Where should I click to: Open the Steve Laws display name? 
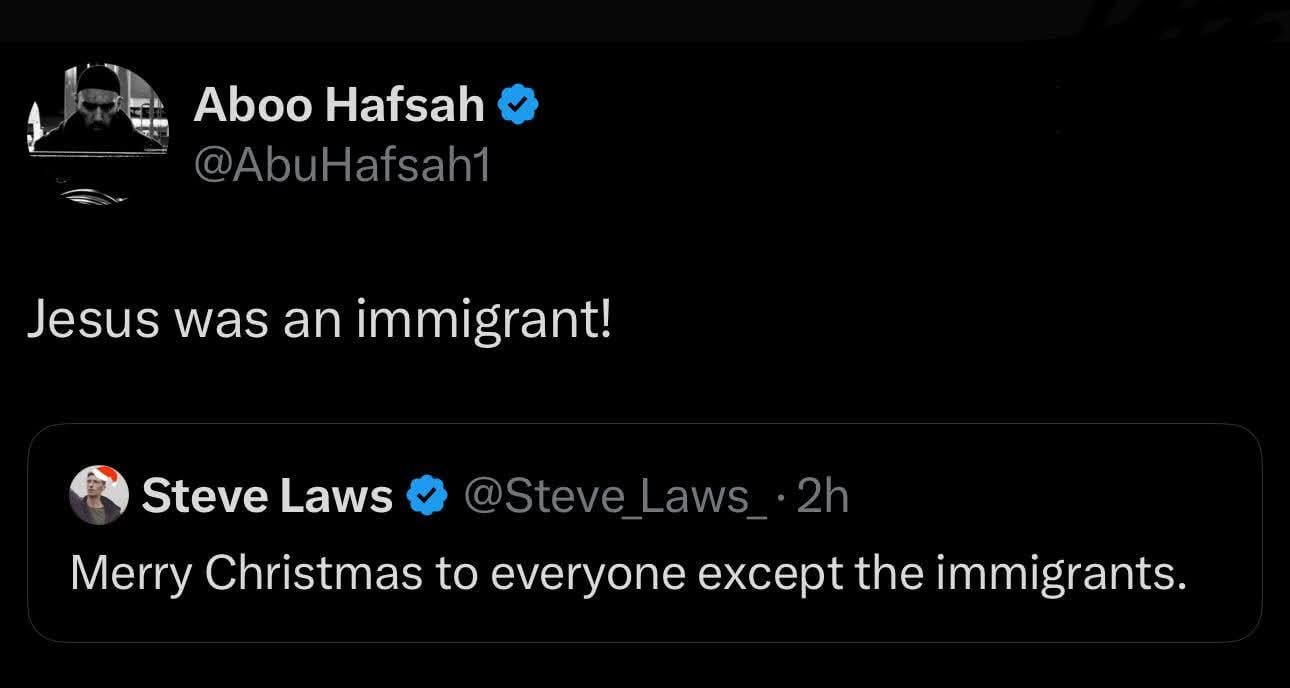[267, 495]
